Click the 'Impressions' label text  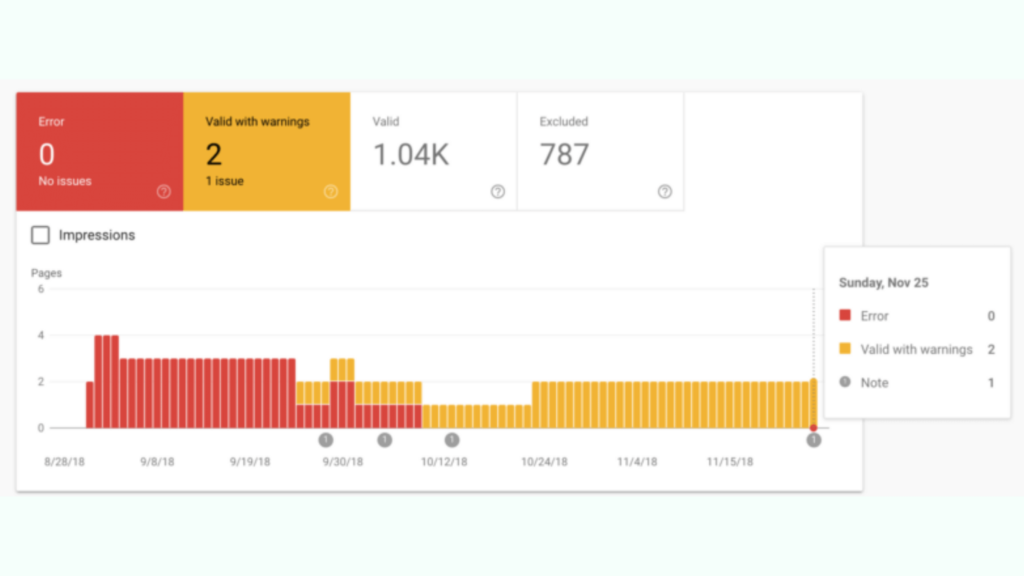tap(97, 235)
